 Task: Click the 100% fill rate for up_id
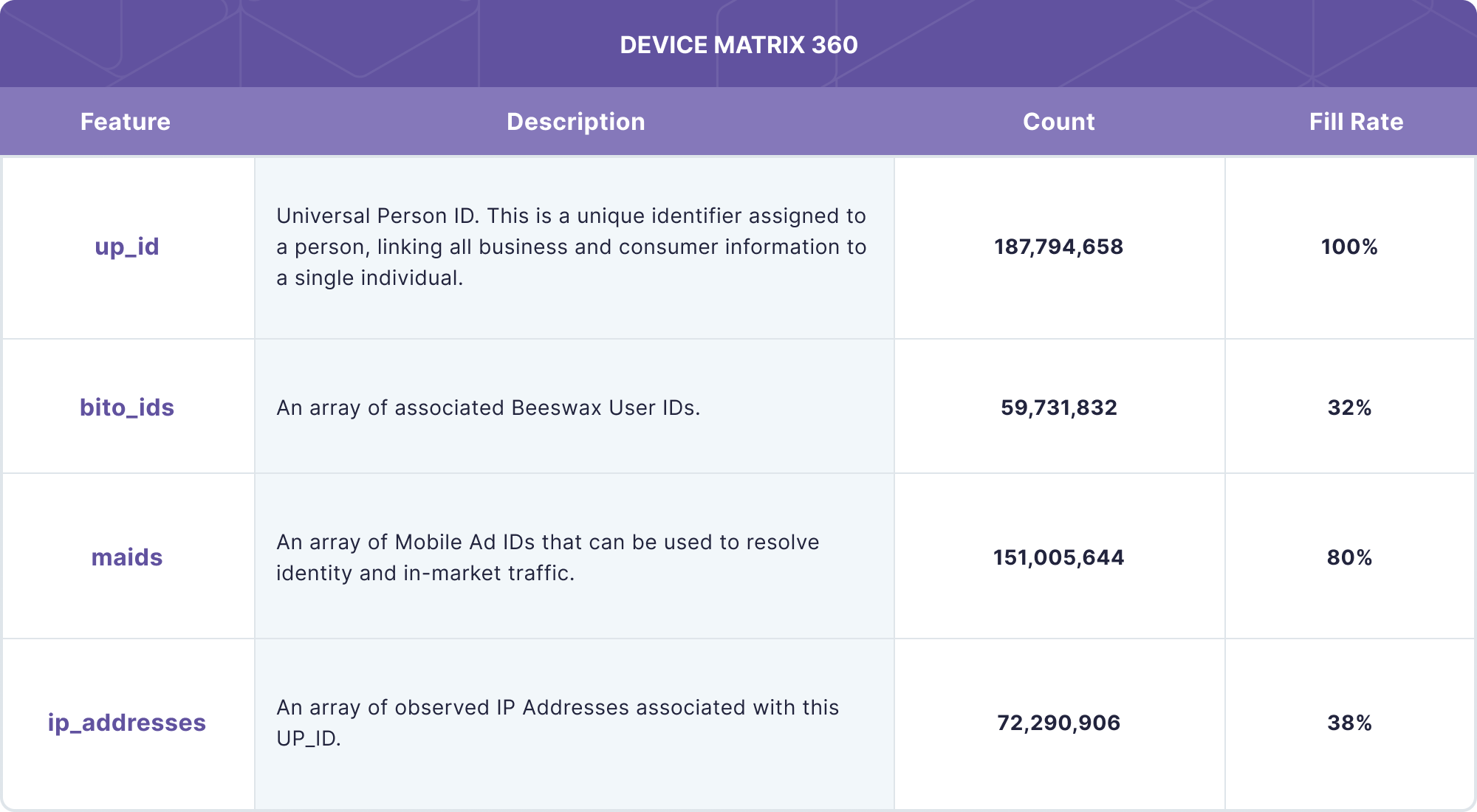pos(1350,247)
